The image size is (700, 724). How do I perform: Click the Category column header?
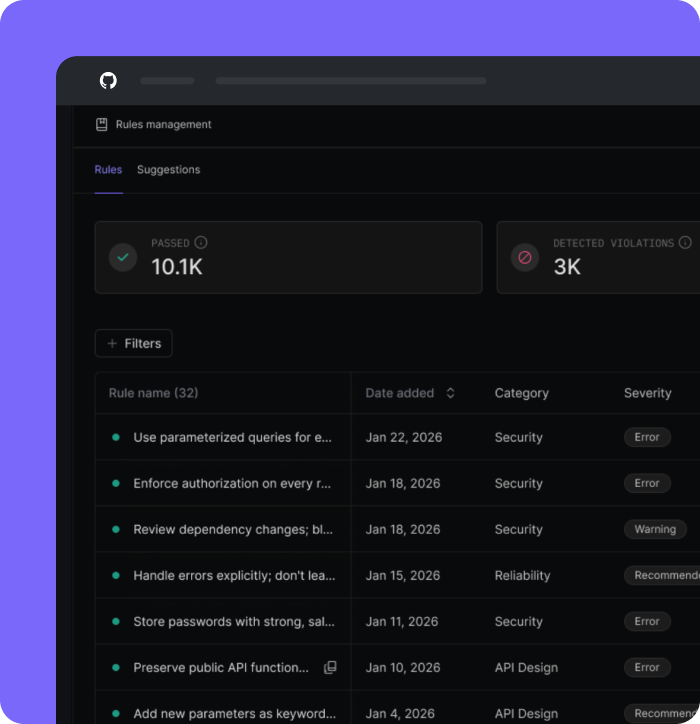point(521,393)
